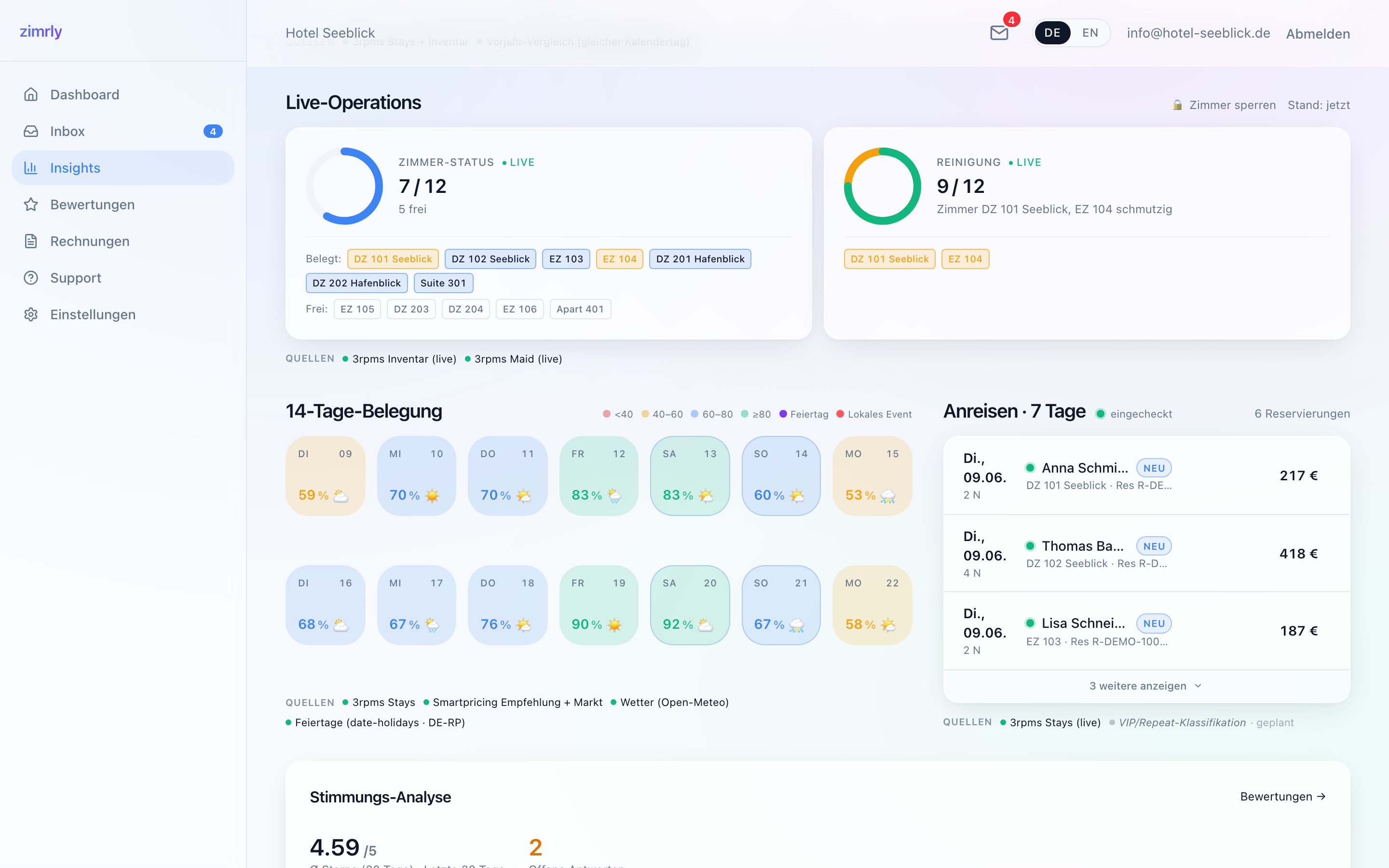
Task: Click the account email info@hotel-seeblick.de
Action: pyautogui.click(x=1198, y=33)
